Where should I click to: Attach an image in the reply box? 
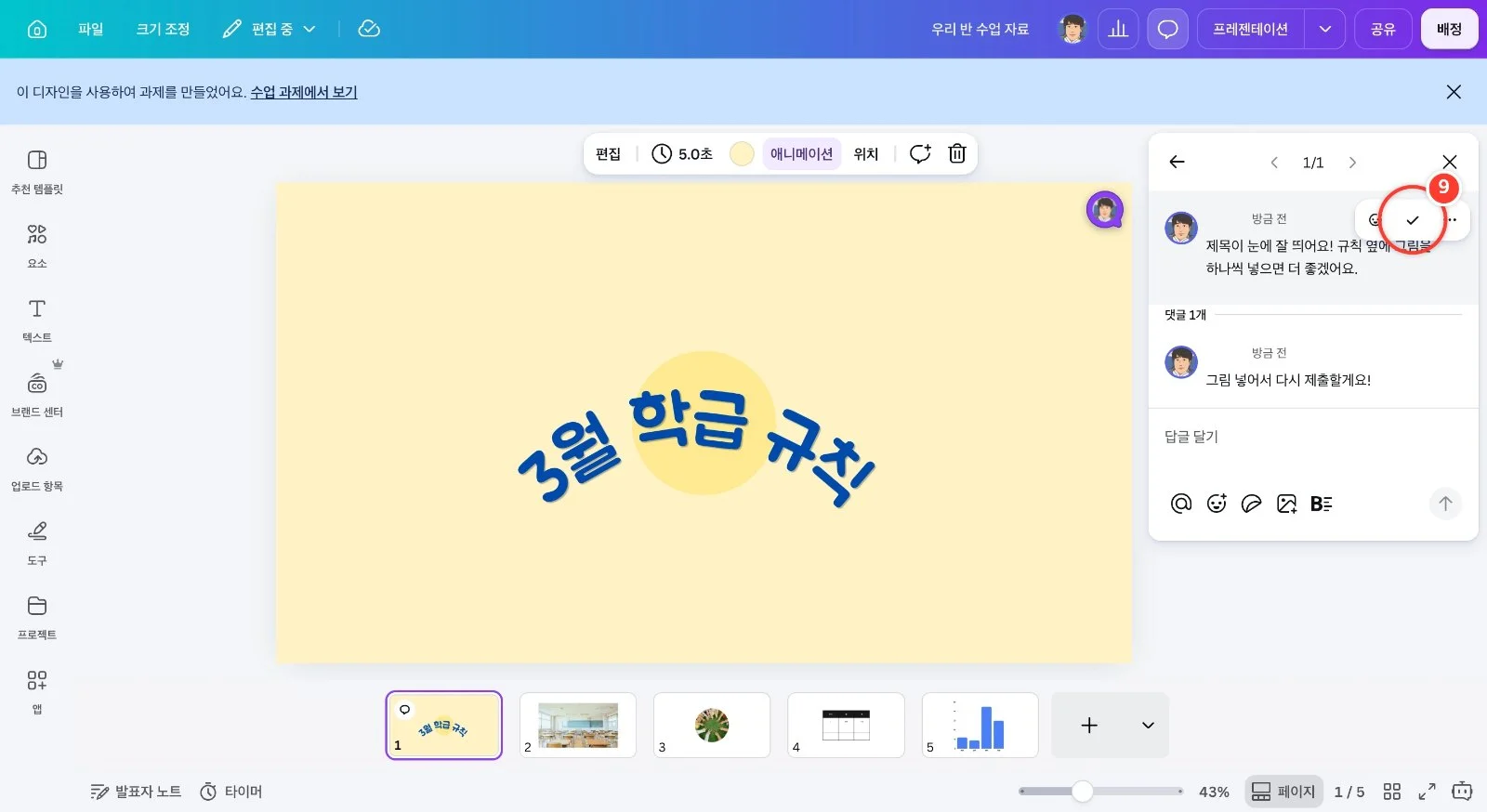coord(1287,504)
